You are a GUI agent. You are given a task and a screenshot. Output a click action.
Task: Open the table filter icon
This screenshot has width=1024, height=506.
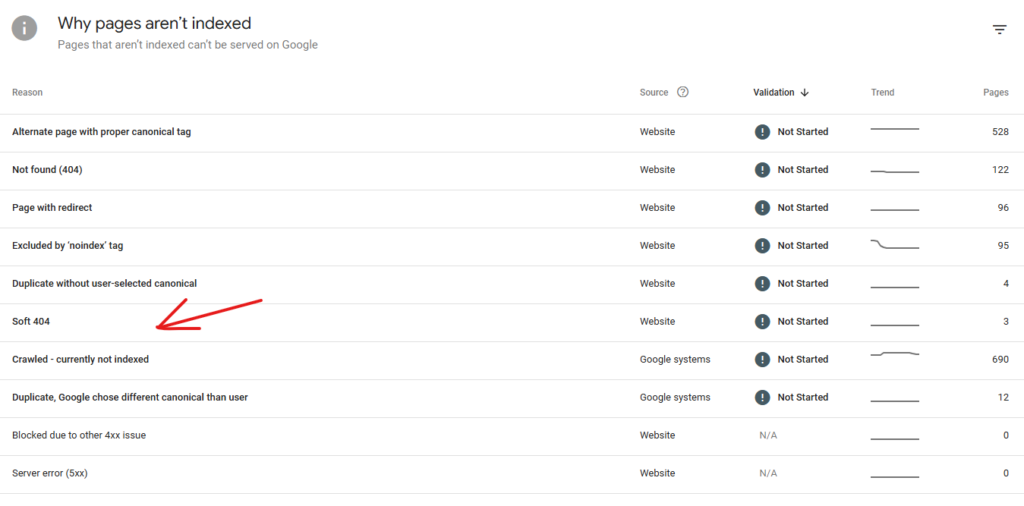pyautogui.click(x=999, y=30)
